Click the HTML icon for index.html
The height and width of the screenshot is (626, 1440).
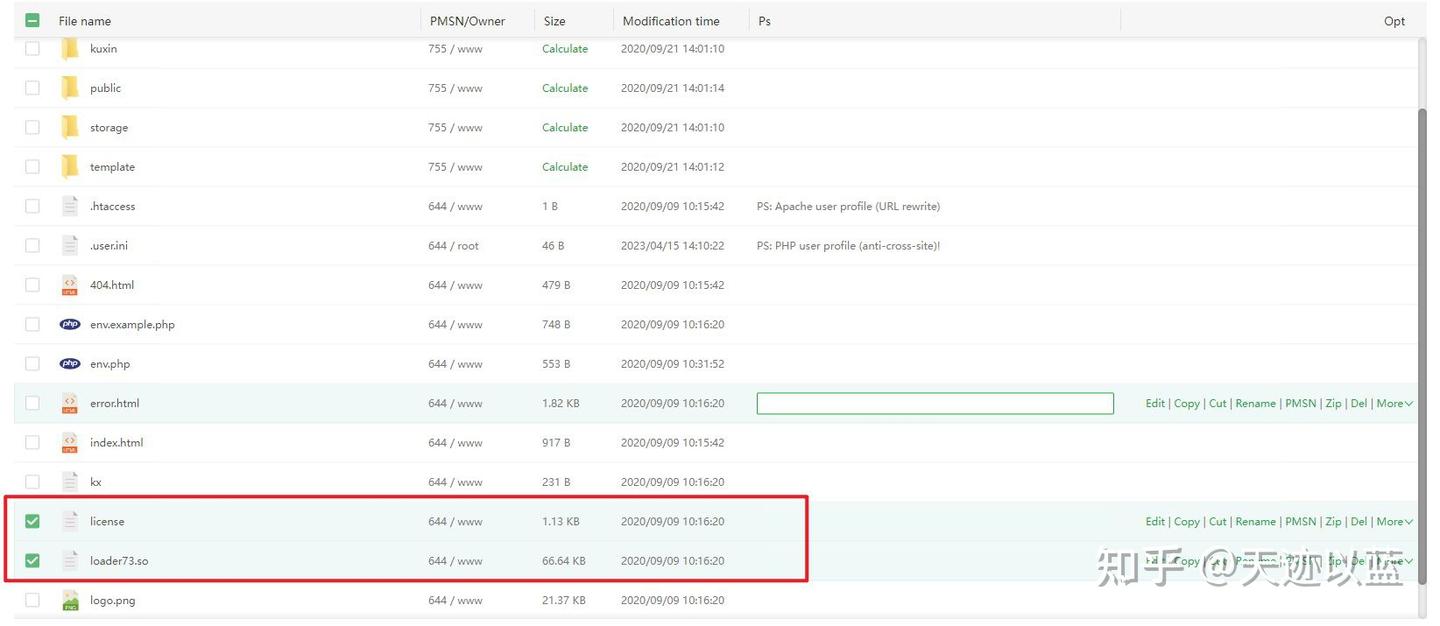[x=69, y=442]
